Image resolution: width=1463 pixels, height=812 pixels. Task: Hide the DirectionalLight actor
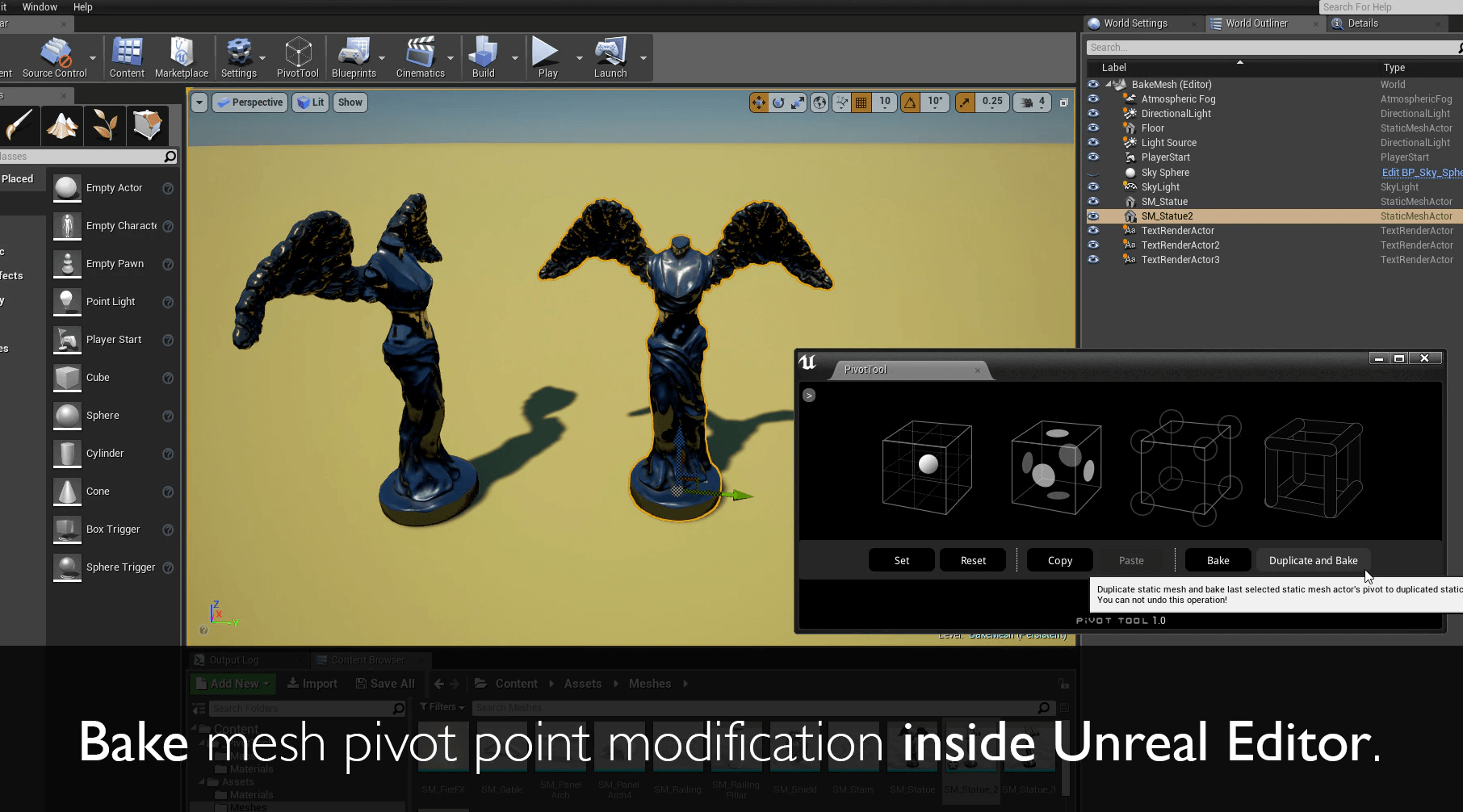[1093, 113]
